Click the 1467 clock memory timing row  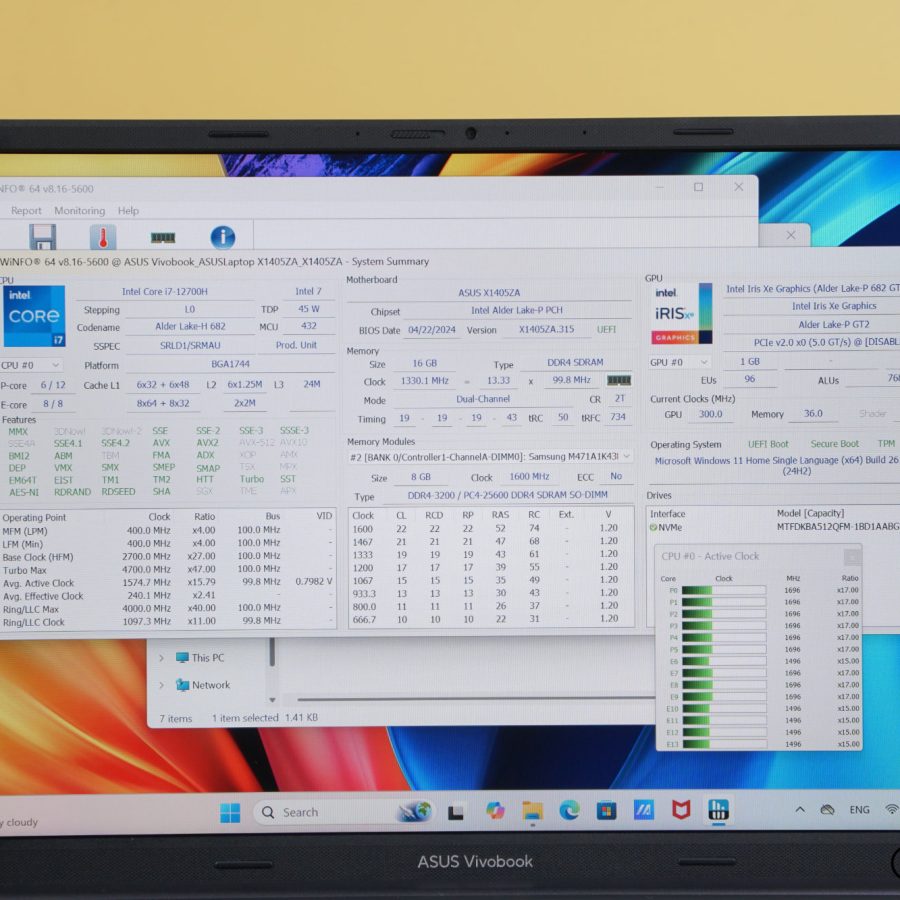[x=491, y=541]
